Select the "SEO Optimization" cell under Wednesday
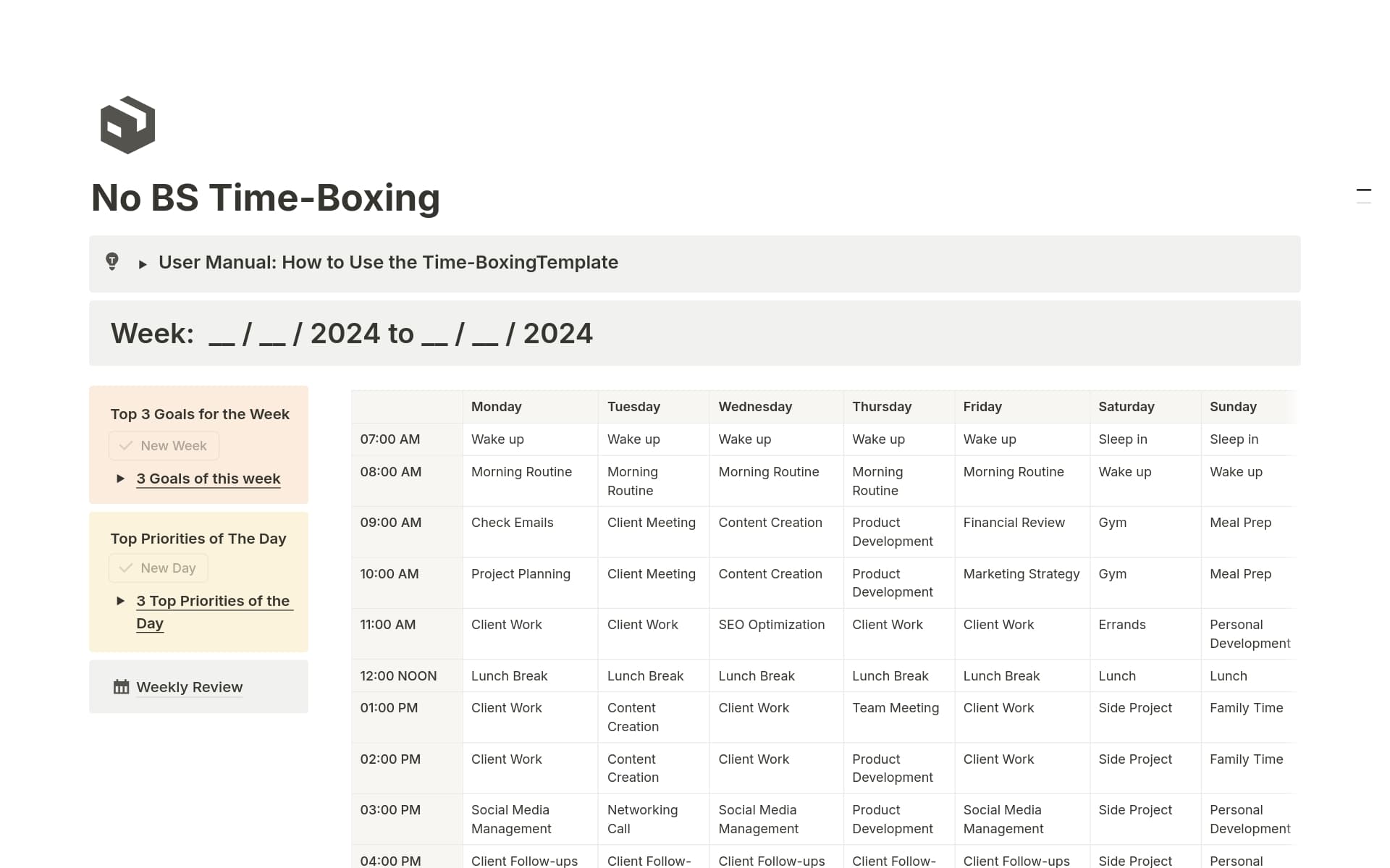This screenshot has height=868, width=1390. [772, 624]
